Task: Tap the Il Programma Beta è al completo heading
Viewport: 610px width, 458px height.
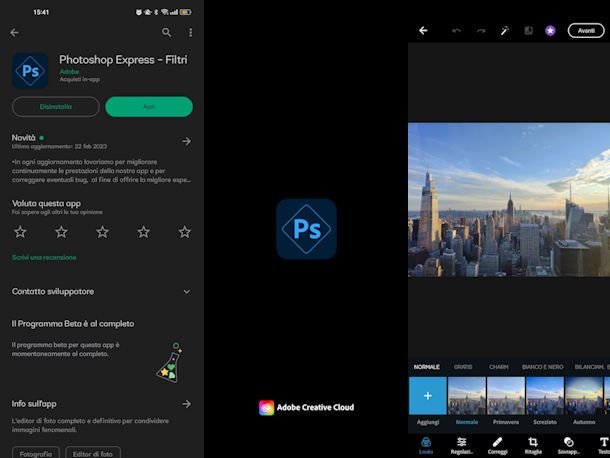Action: pyautogui.click(x=73, y=324)
